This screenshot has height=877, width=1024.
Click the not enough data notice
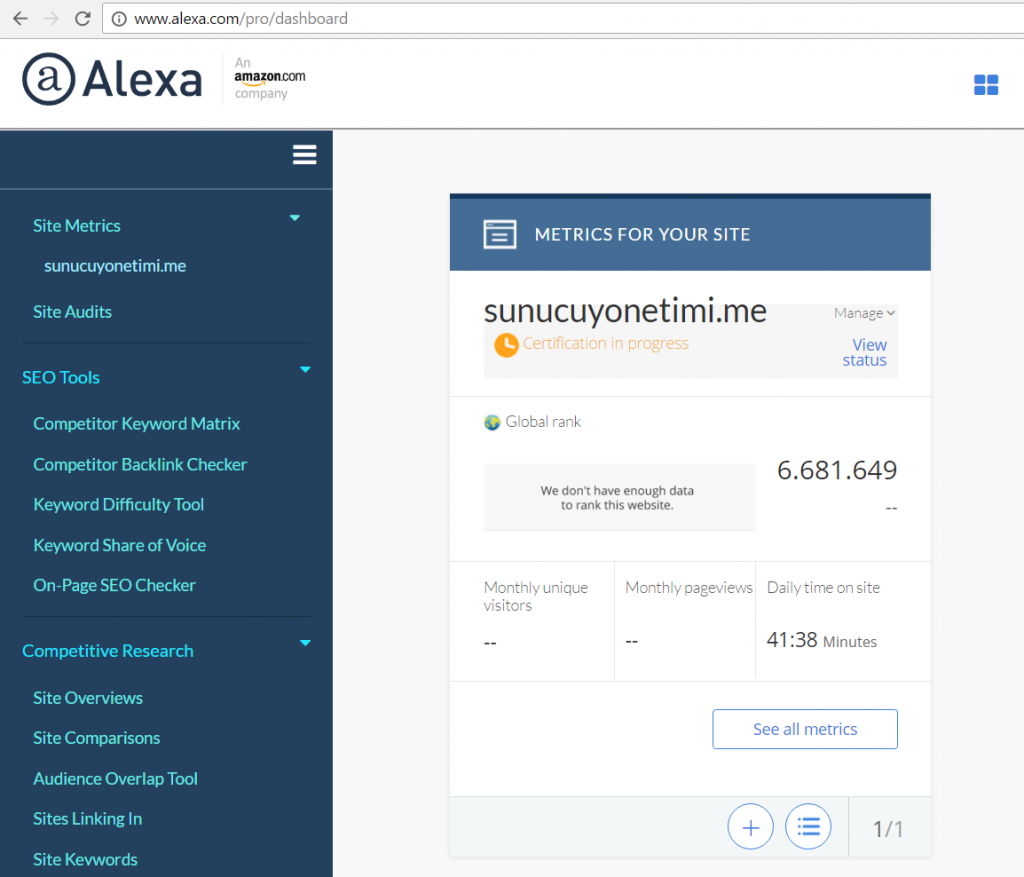(x=619, y=498)
